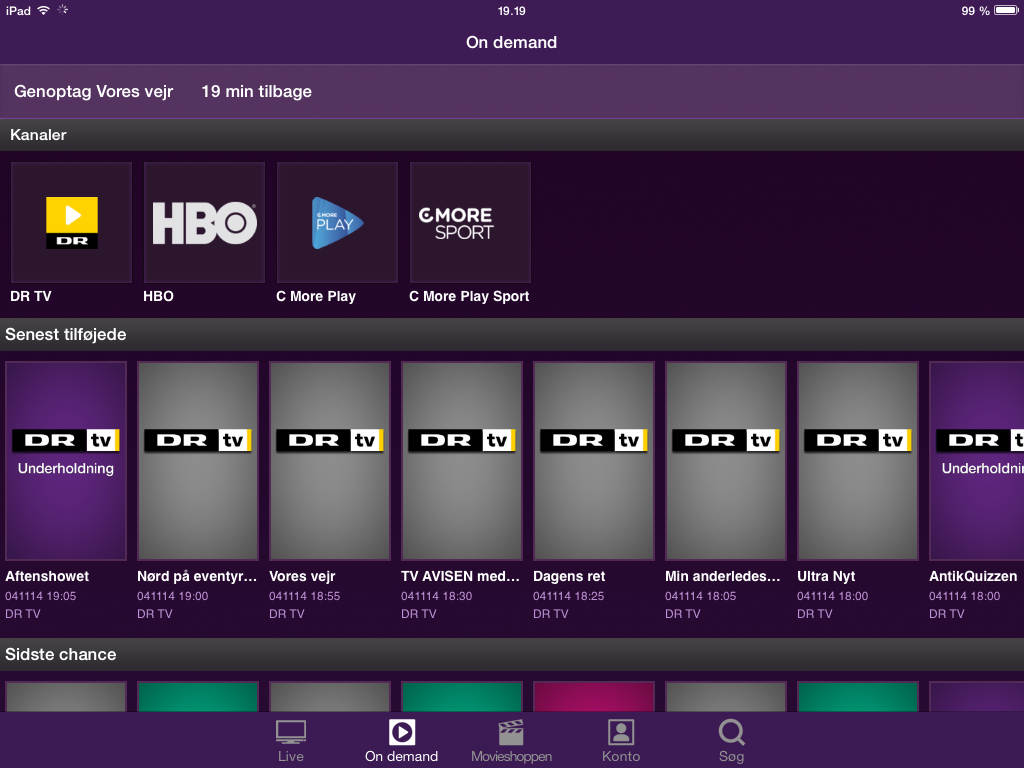Open the DR TV channel icon

[x=71, y=222]
